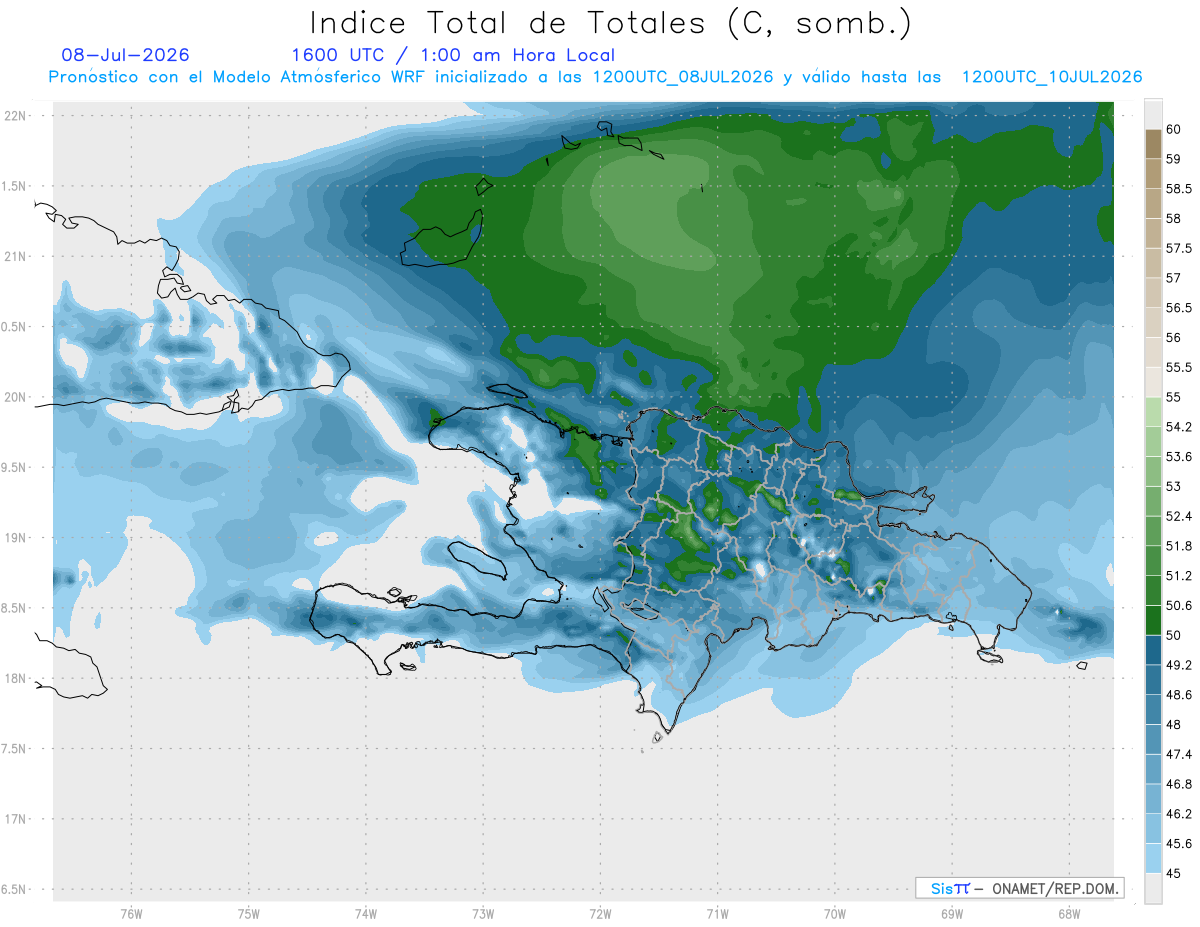Image resolution: width=1200 pixels, height=927 pixels.
Task: Click the legend value '60'
Action: tap(1175, 129)
